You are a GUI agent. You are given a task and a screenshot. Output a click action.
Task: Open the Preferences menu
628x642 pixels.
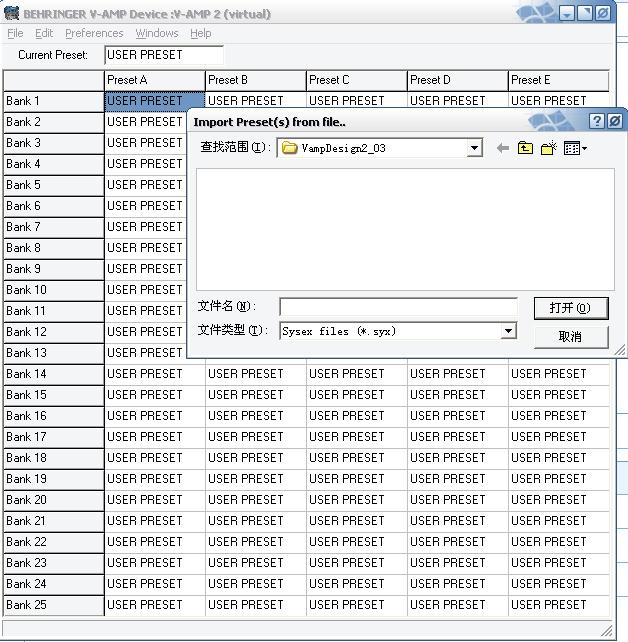coord(94,33)
